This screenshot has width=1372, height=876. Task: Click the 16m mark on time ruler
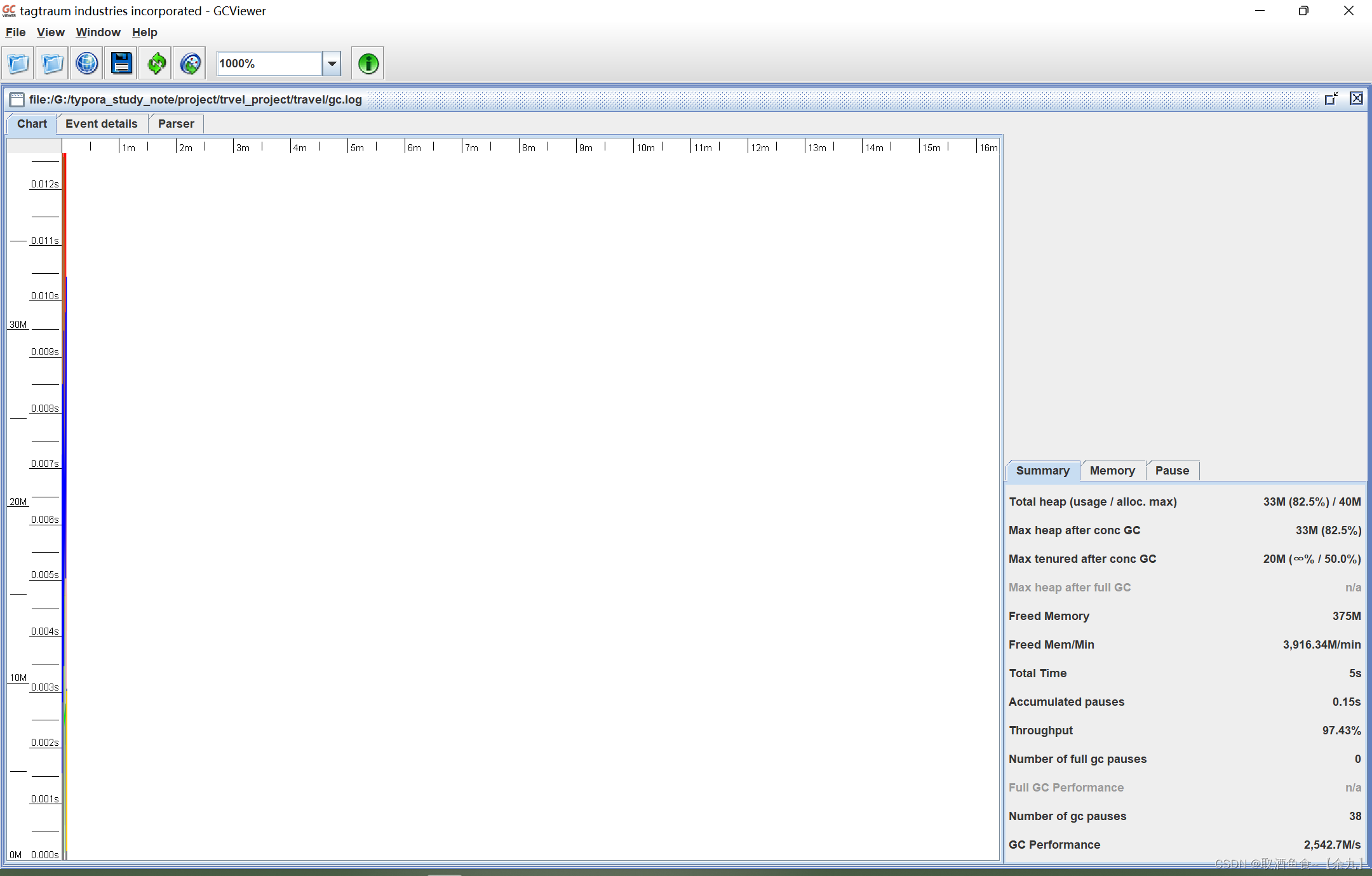point(988,147)
